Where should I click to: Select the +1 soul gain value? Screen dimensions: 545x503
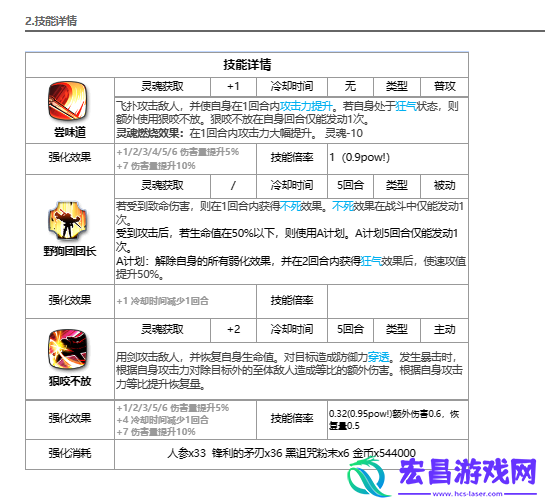tap(233, 86)
